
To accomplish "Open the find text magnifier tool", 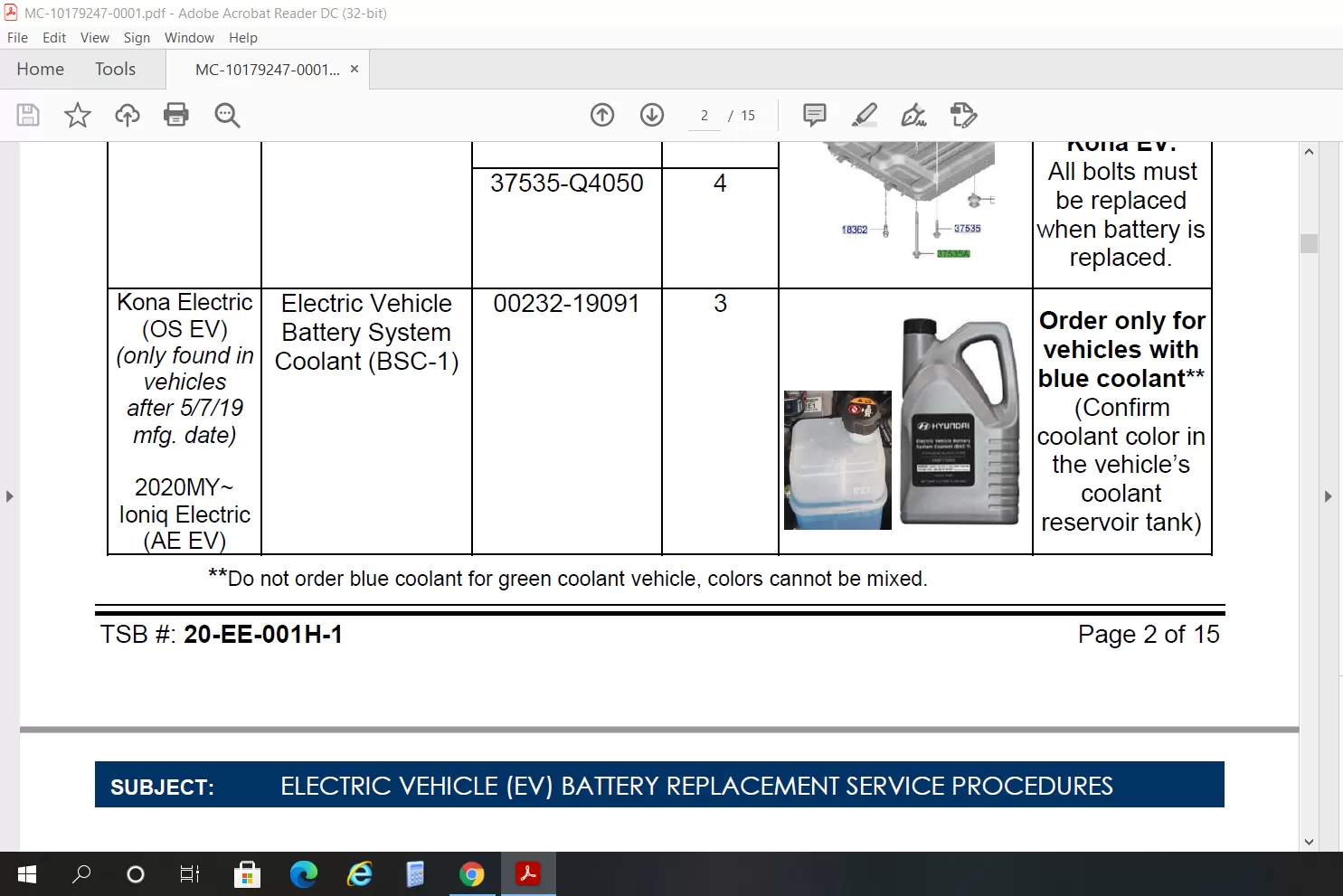I will (227, 115).
